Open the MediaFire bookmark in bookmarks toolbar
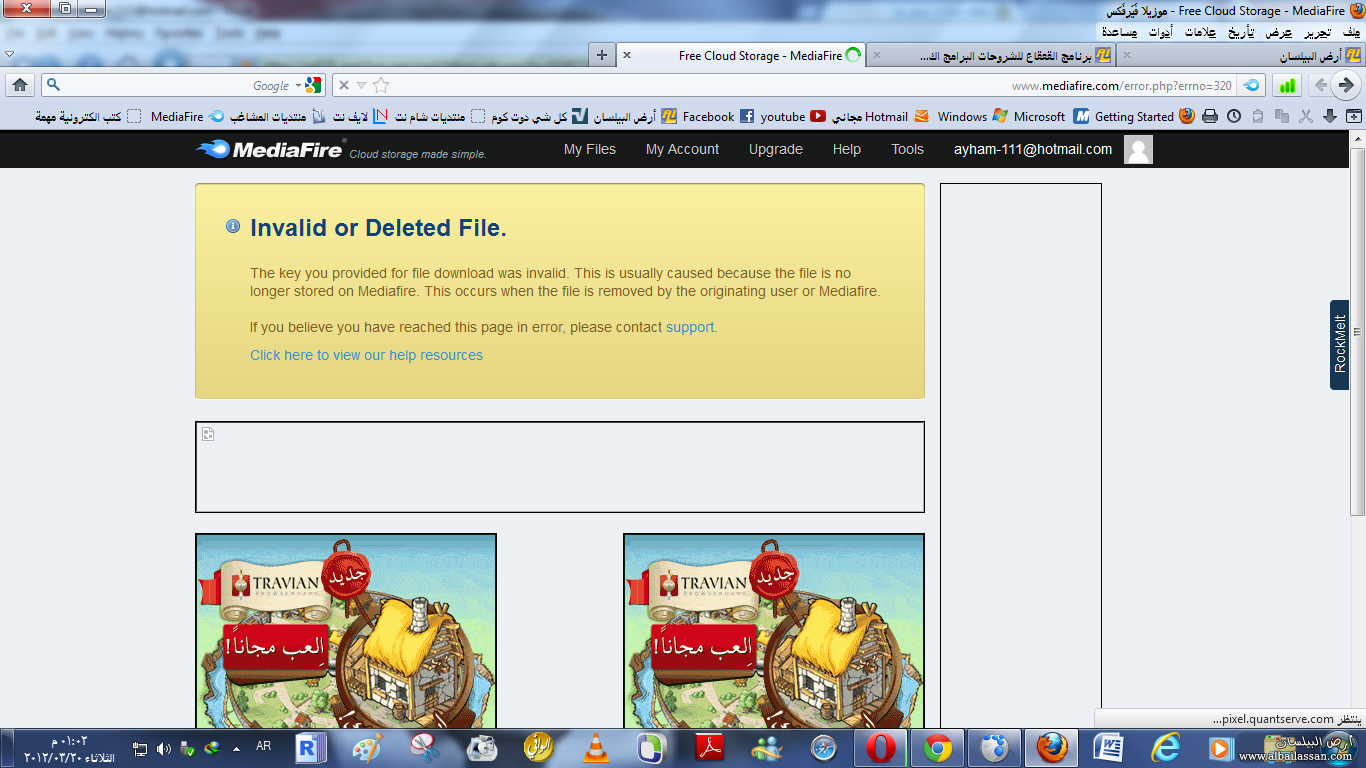The width and height of the screenshot is (1366, 768). tap(187, 116)
